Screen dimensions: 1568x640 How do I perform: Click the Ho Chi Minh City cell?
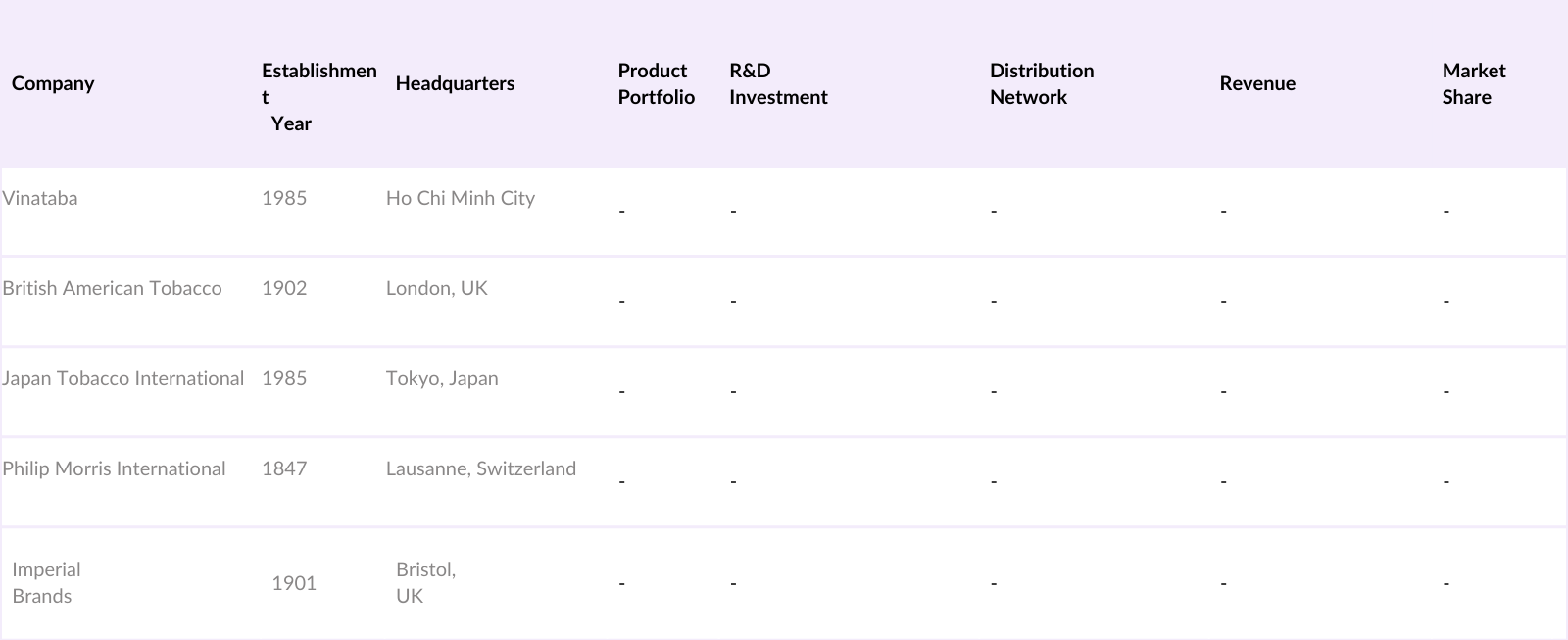(x=461, y=198)
